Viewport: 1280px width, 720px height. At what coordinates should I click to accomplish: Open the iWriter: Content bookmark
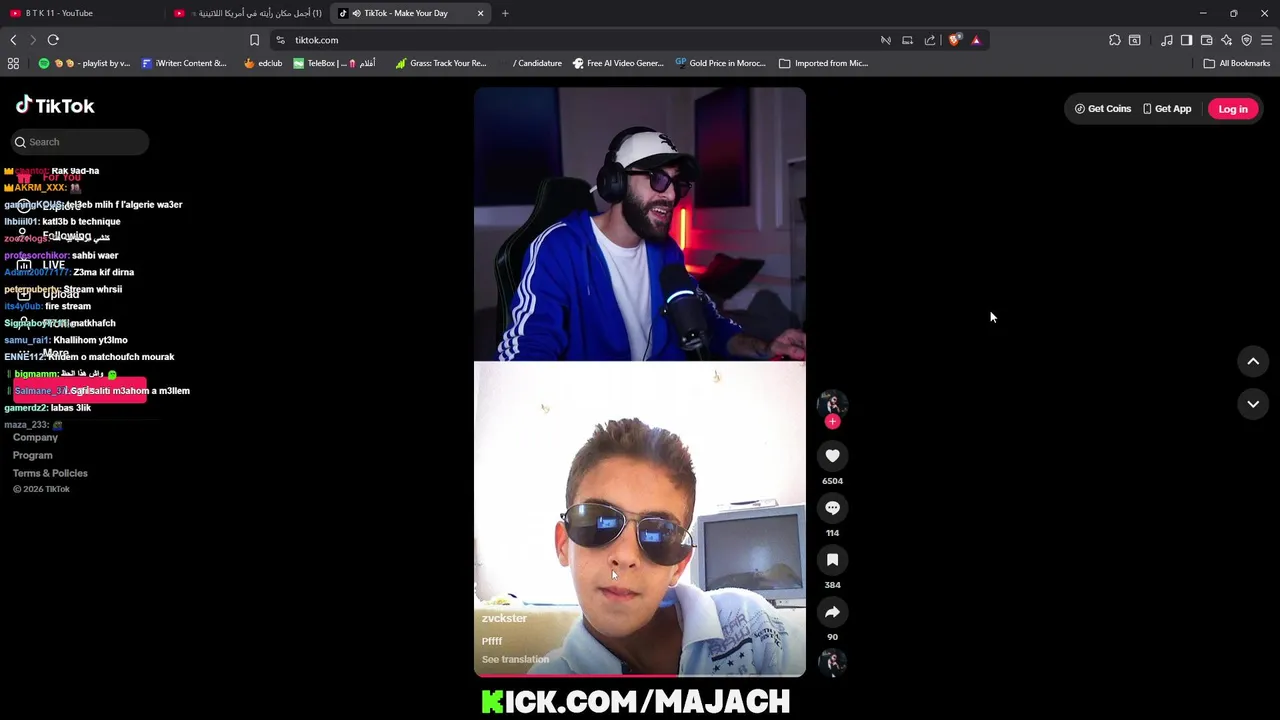(x=184, y=63)
